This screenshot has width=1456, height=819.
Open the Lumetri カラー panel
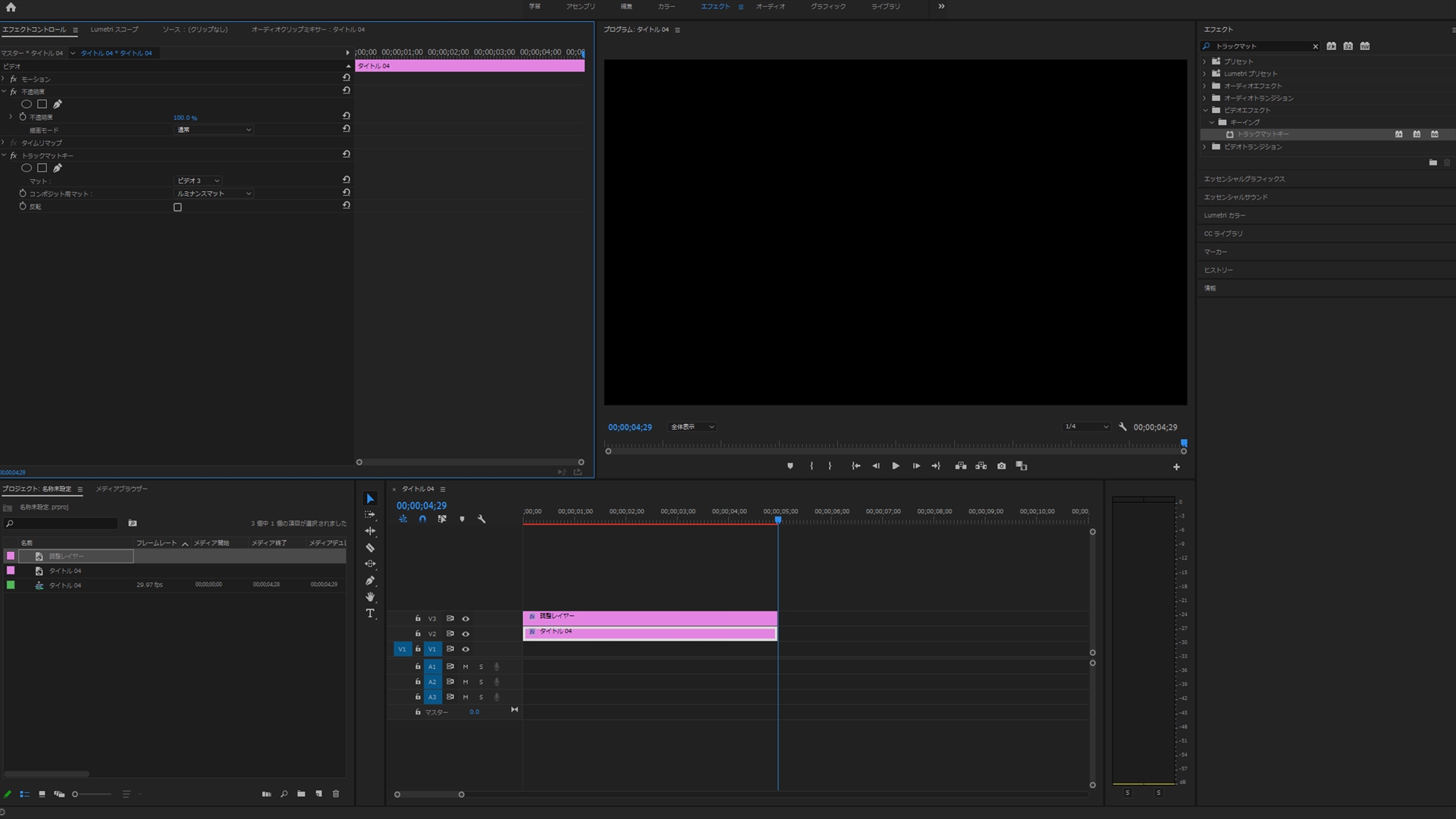1225,215
